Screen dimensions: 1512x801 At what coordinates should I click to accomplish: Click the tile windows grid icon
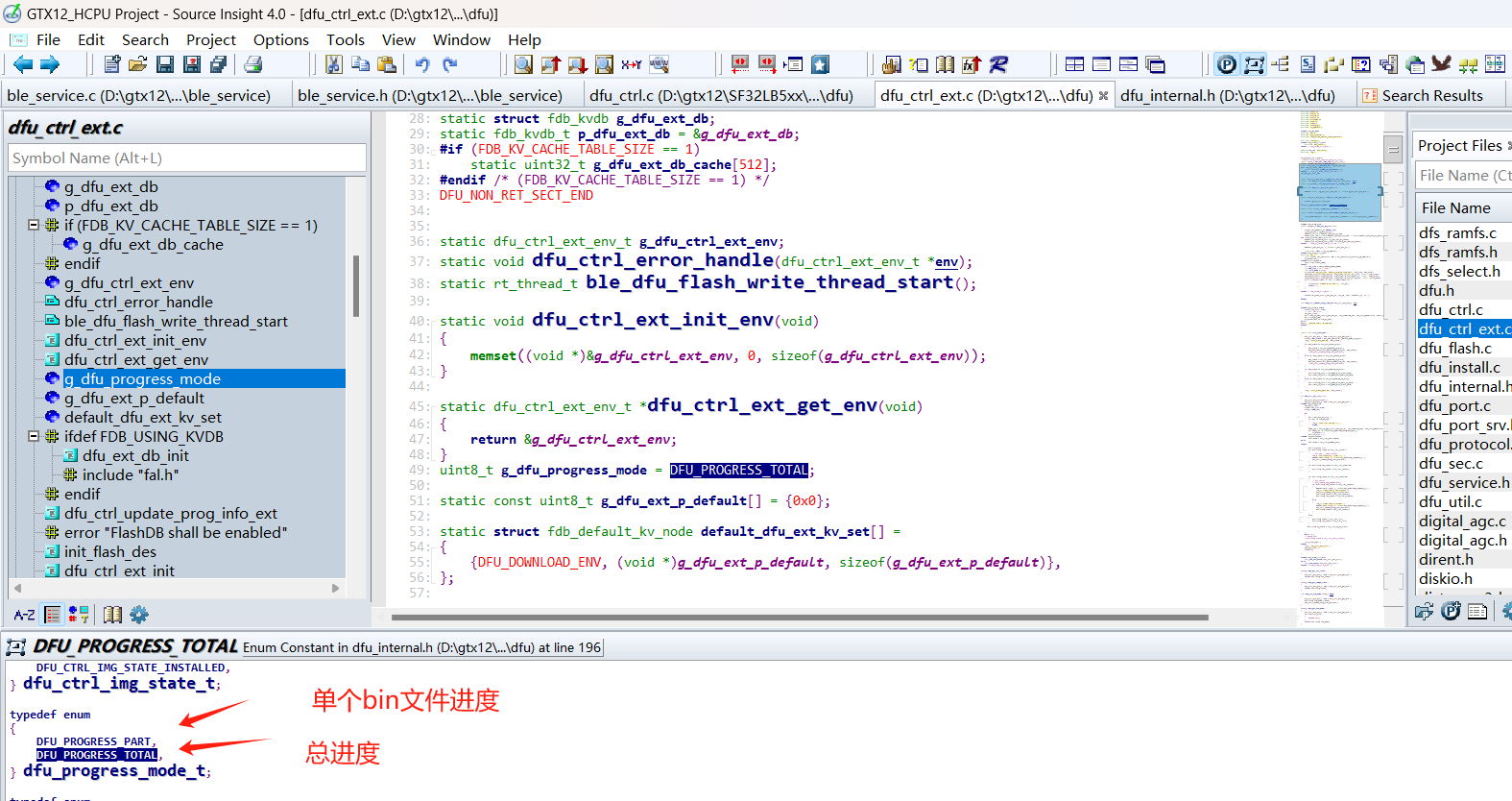[1074, 64]
